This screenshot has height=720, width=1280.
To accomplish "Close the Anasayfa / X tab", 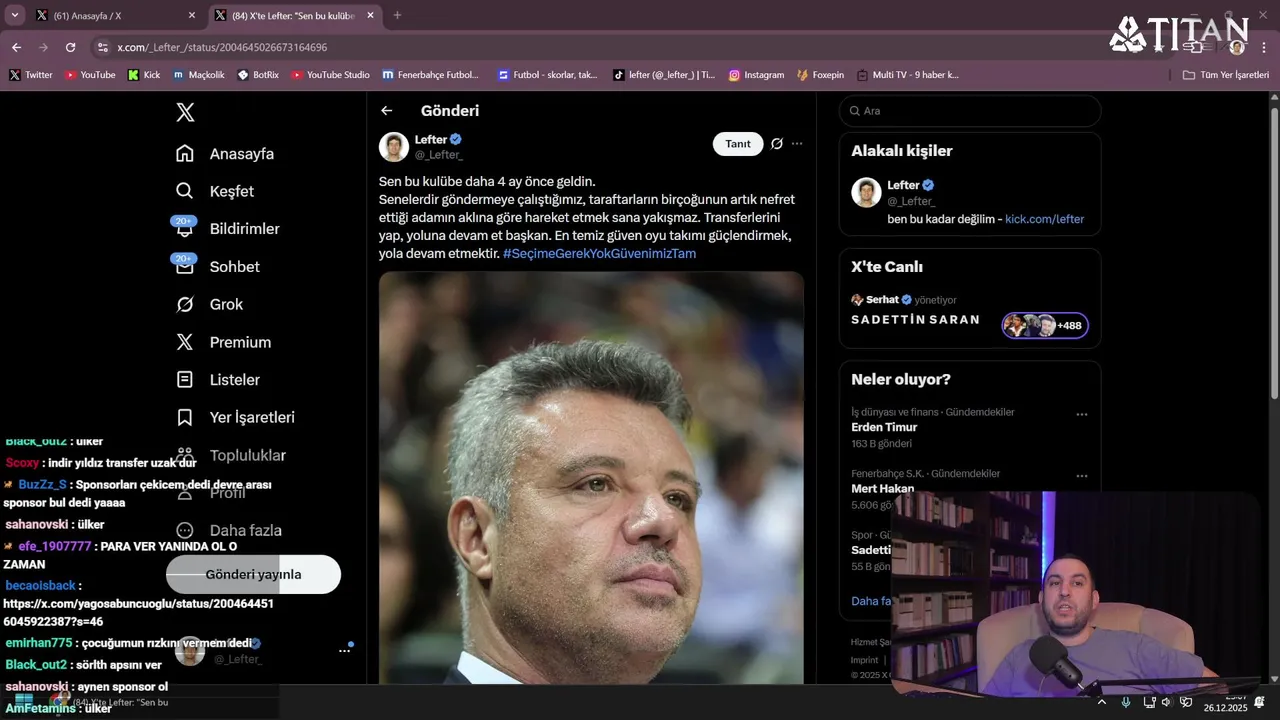I will (192, 16).
